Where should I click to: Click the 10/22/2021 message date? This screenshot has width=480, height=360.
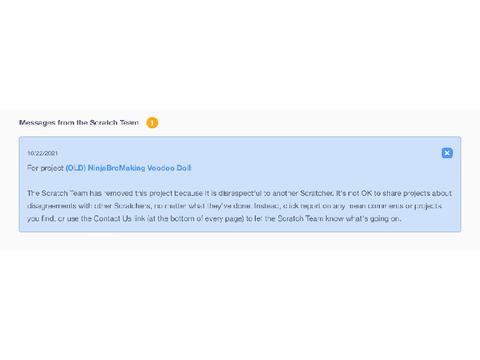[42, 153]
